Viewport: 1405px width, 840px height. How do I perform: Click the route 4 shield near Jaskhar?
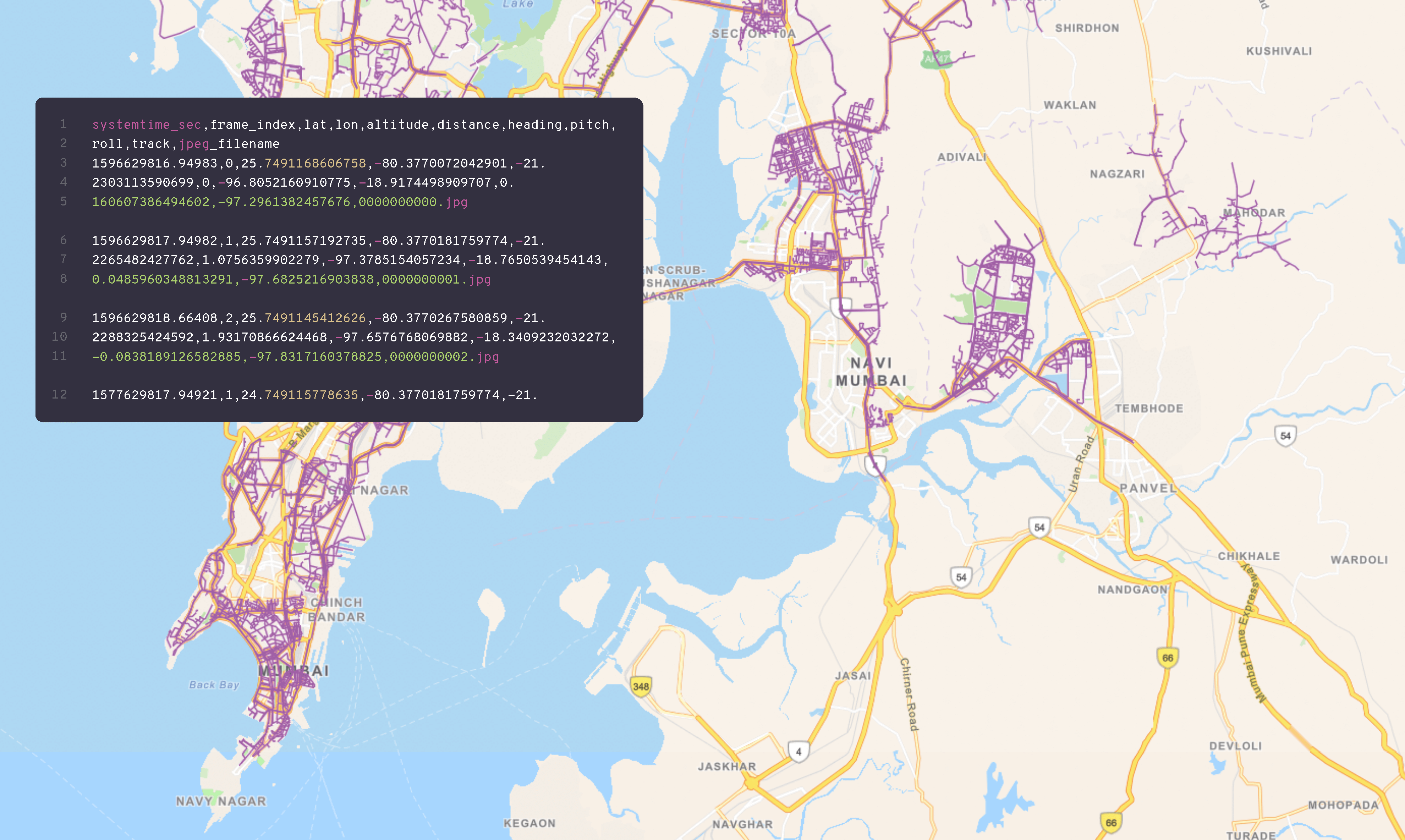798,752
